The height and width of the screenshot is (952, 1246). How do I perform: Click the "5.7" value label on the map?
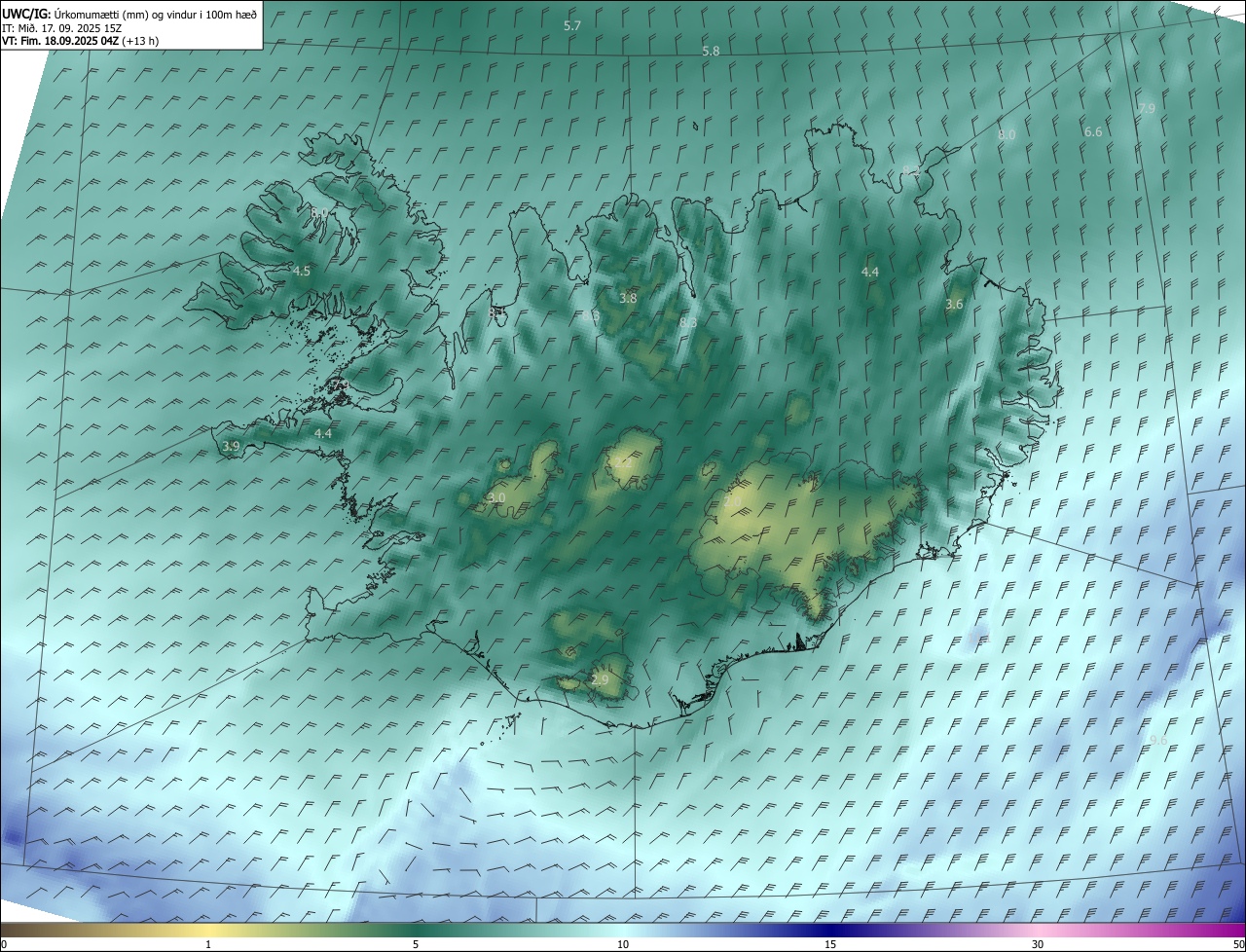click(x=572, y=26)
